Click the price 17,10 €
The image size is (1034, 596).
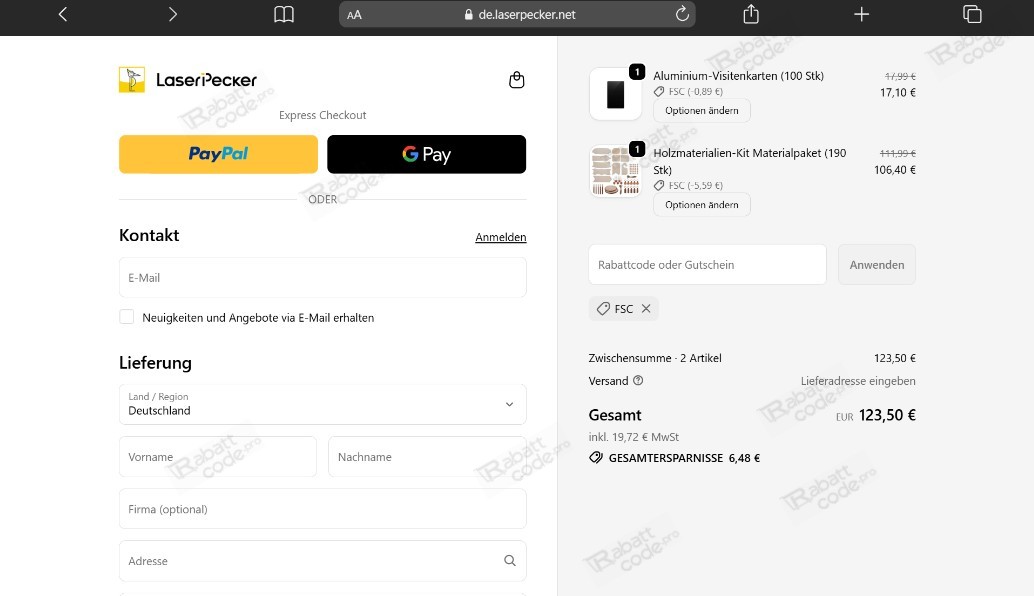(x=897, y=93)
